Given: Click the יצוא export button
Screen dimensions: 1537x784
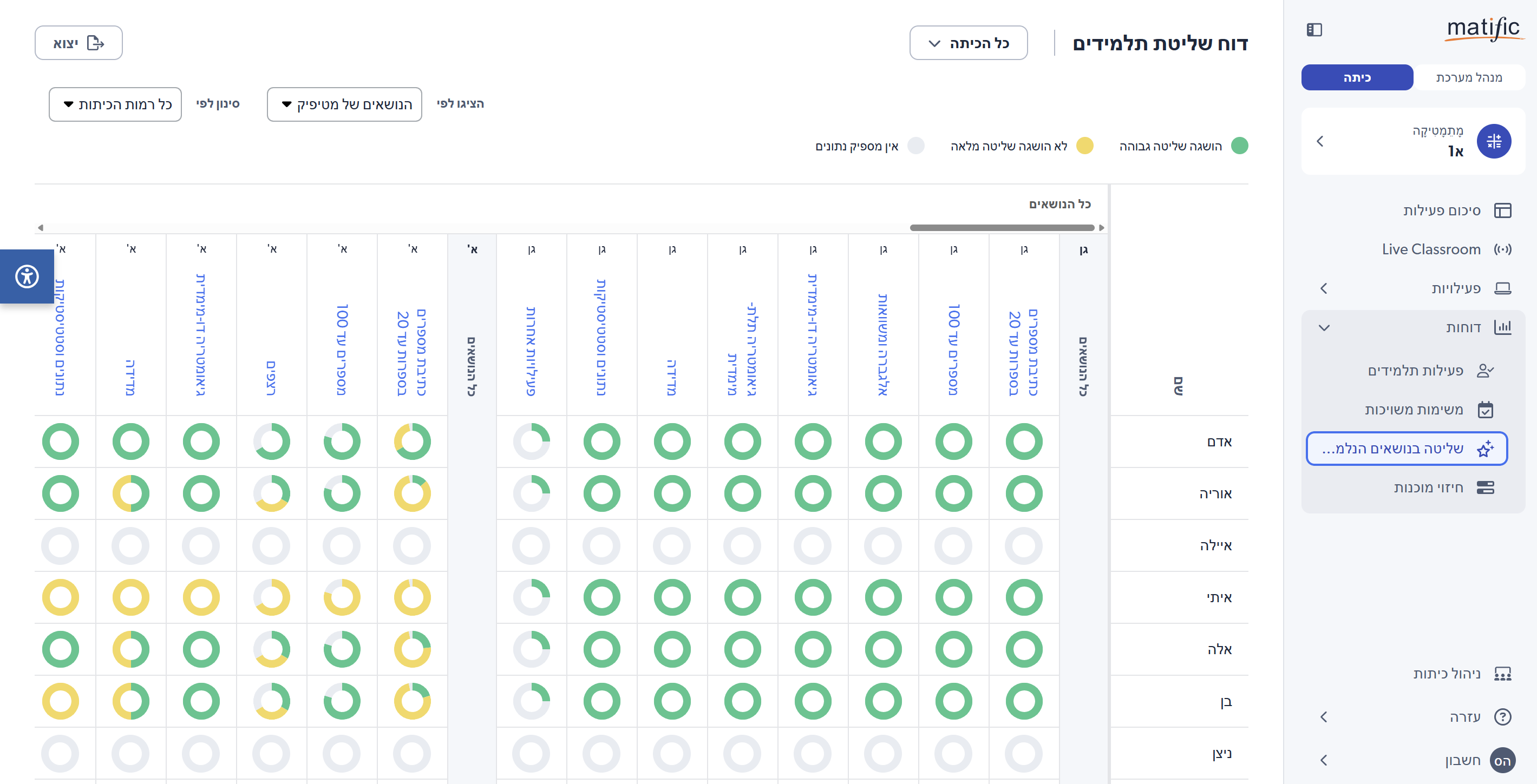Looking at the screenshot, I should [78, 43].
